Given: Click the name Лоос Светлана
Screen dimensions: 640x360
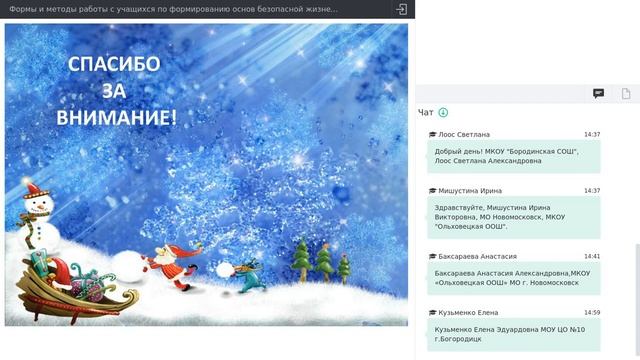Looking at the screenshot, I should 464,134.
